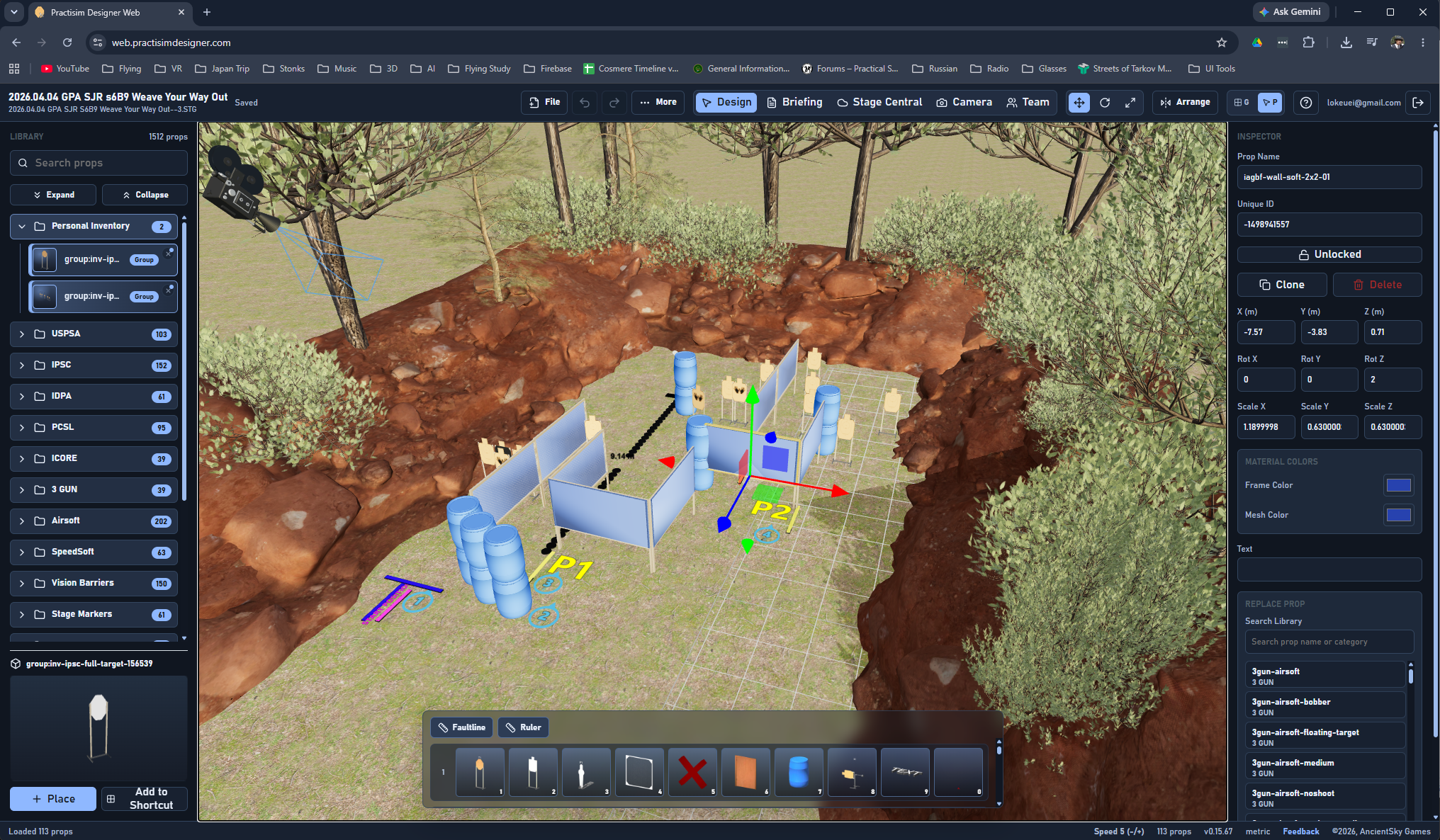Expand the USPSA folder

(x=22, y=334)
